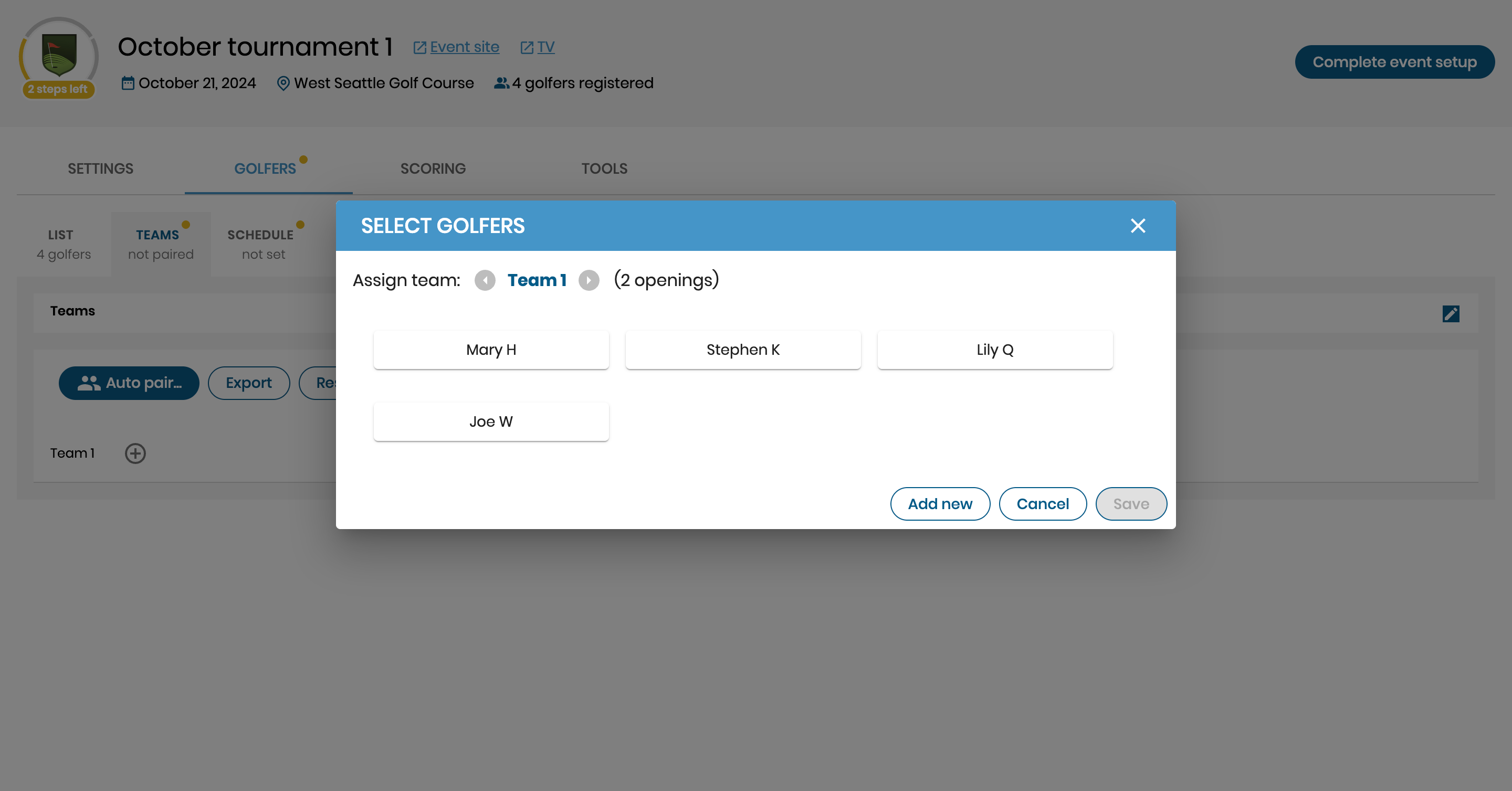Viewport: 1512px width, 791px height.
Task: Click the tournament logo badge
Action: pyautogui.click(x=59, y=56)
